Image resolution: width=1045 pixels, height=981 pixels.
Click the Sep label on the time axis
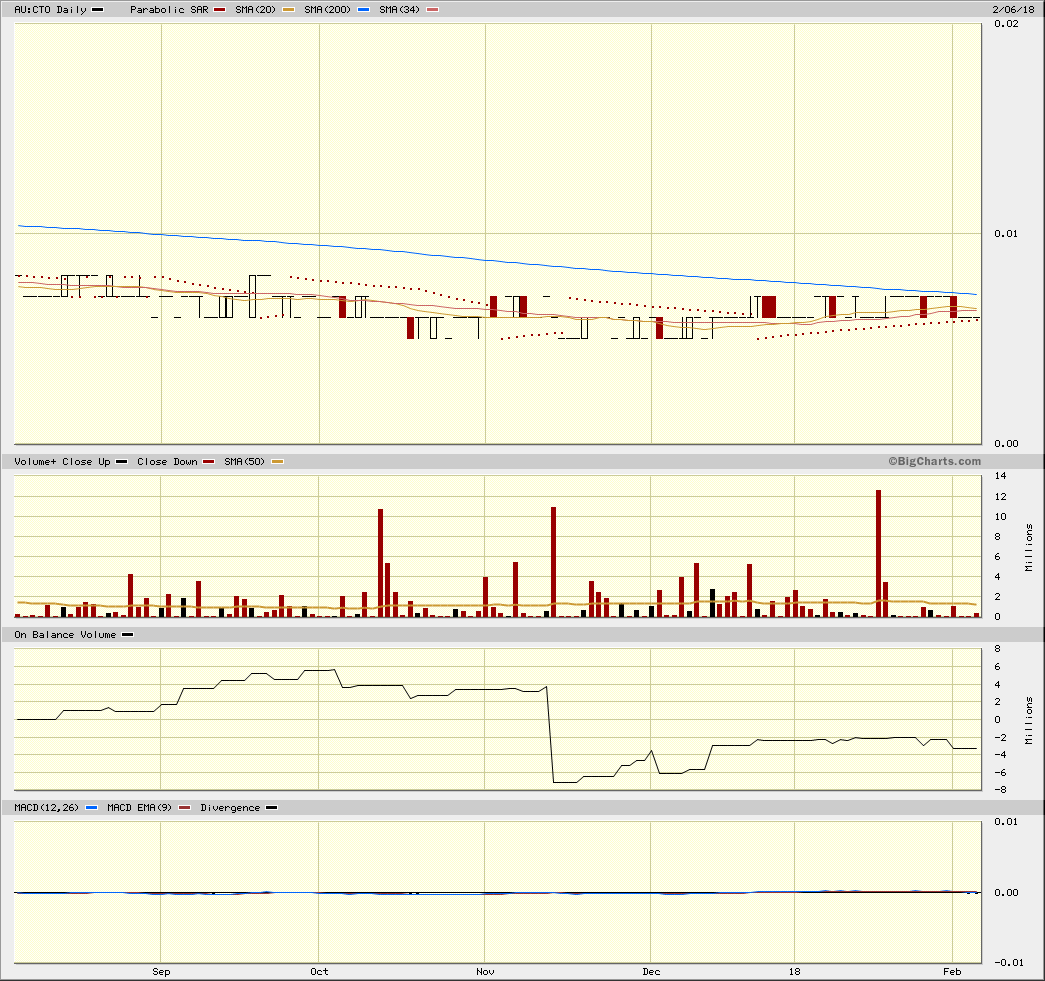click(161, 971)
